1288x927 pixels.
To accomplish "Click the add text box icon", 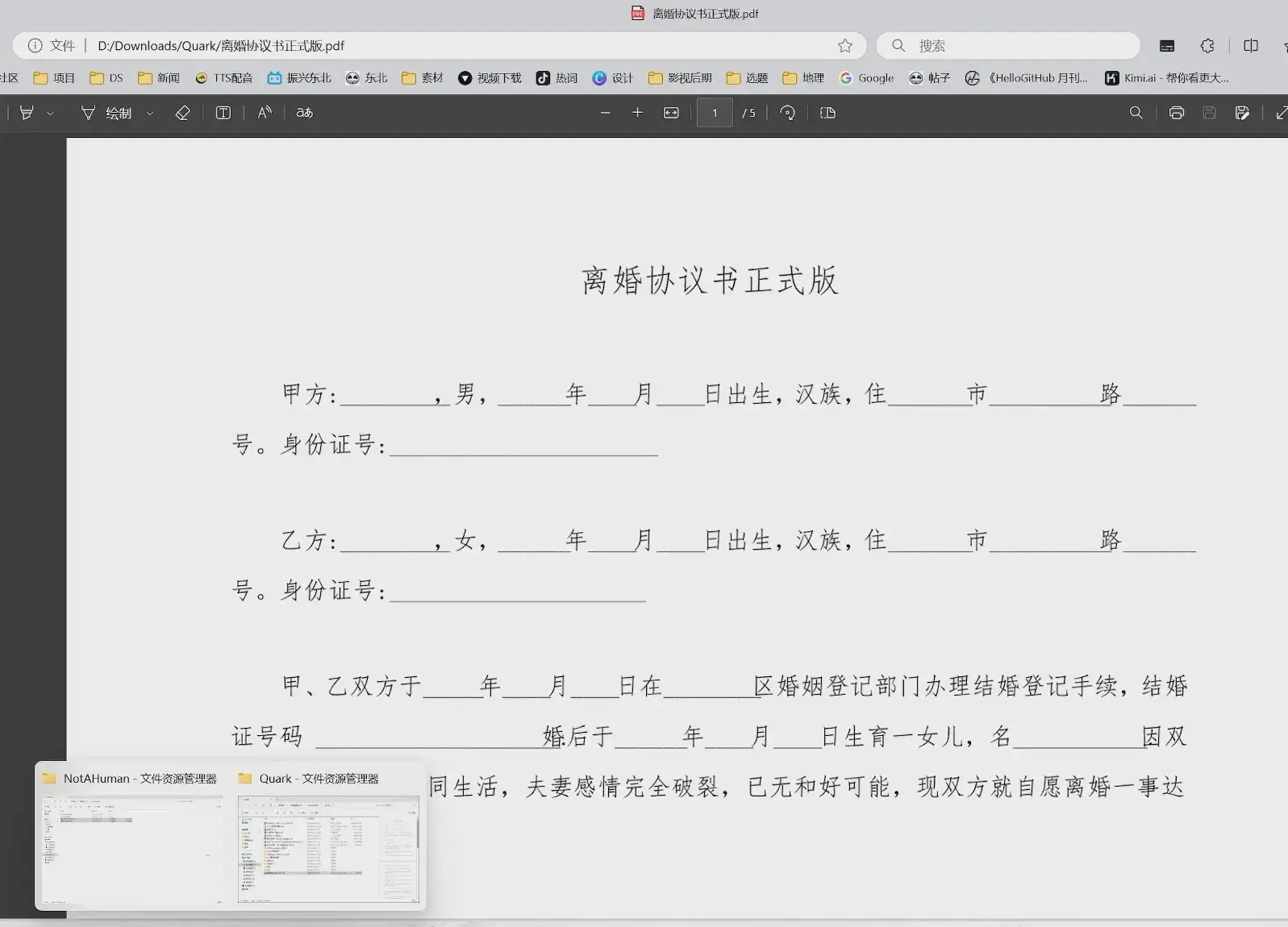I will 223,113.
